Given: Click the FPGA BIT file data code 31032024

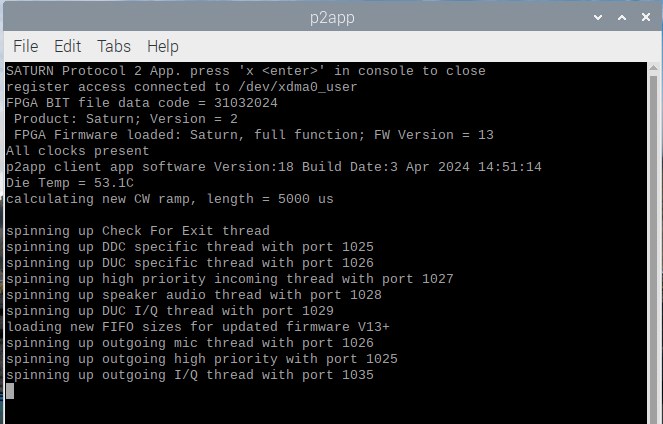Looking at the screenshot, I should coord(246,103).
